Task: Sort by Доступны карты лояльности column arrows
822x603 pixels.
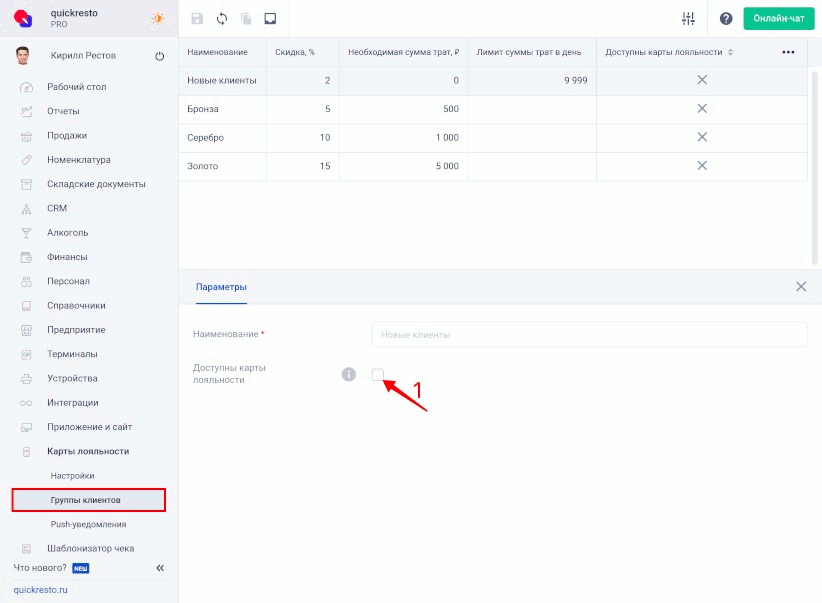Action: (730, 52)
